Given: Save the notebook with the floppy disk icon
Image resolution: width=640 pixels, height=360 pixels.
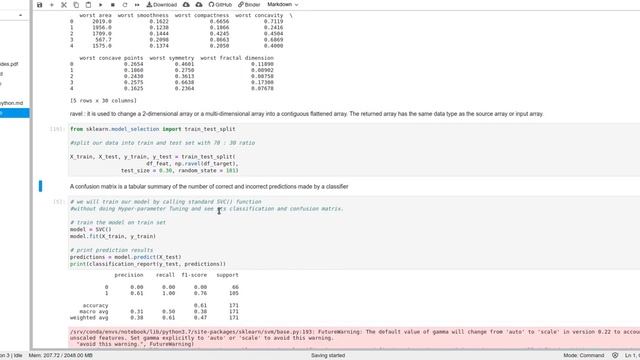Looking at the screenshot, I should pos(40,5).
